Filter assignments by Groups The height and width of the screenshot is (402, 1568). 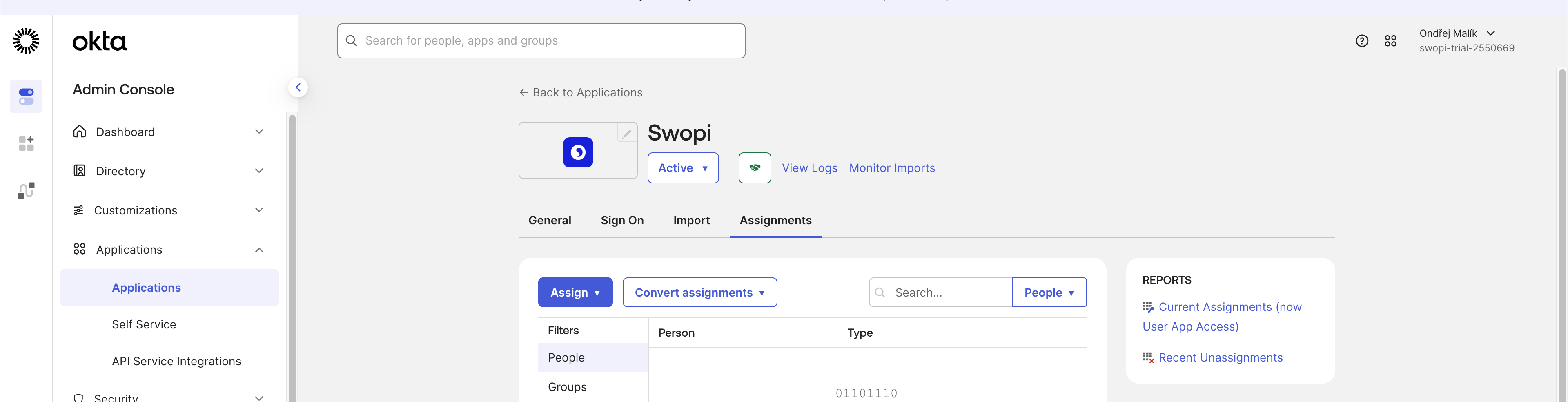pyautogui.click(x=593, y=387)
